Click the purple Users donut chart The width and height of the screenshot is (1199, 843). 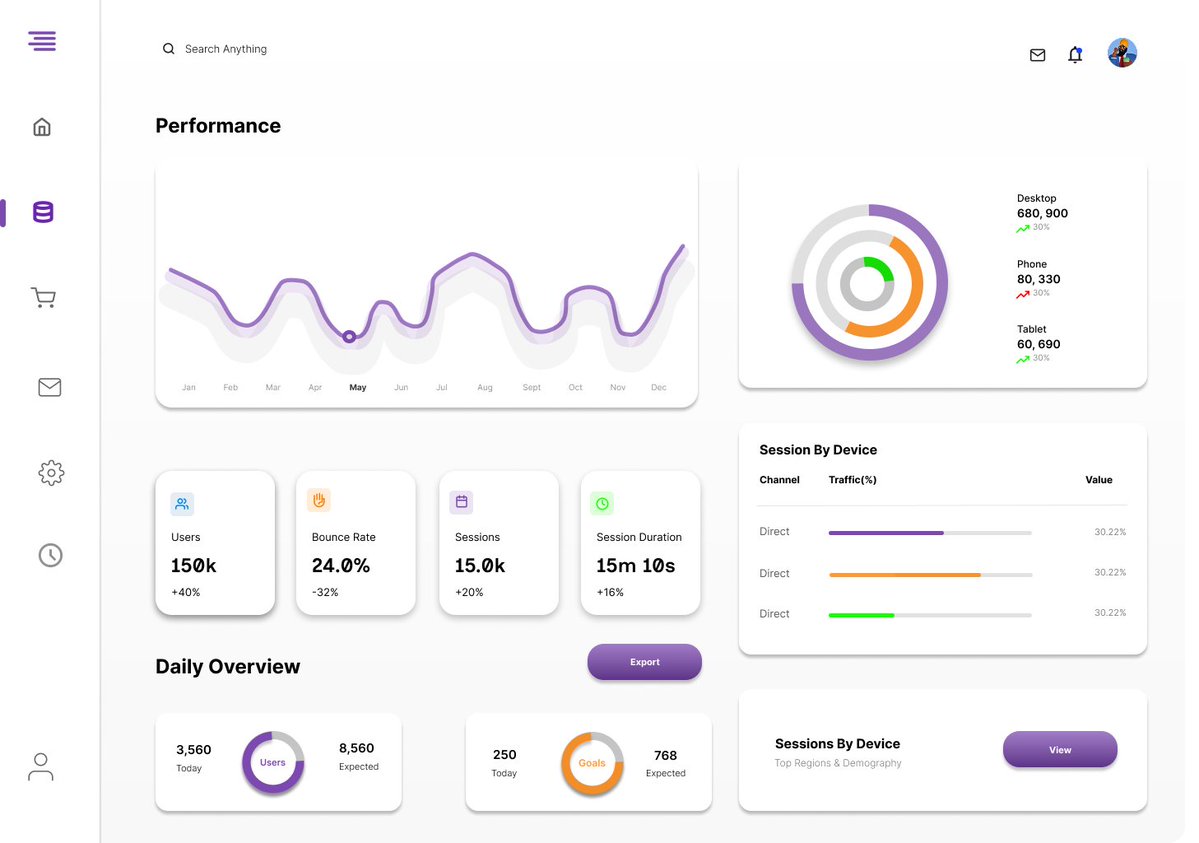[273, 763]
